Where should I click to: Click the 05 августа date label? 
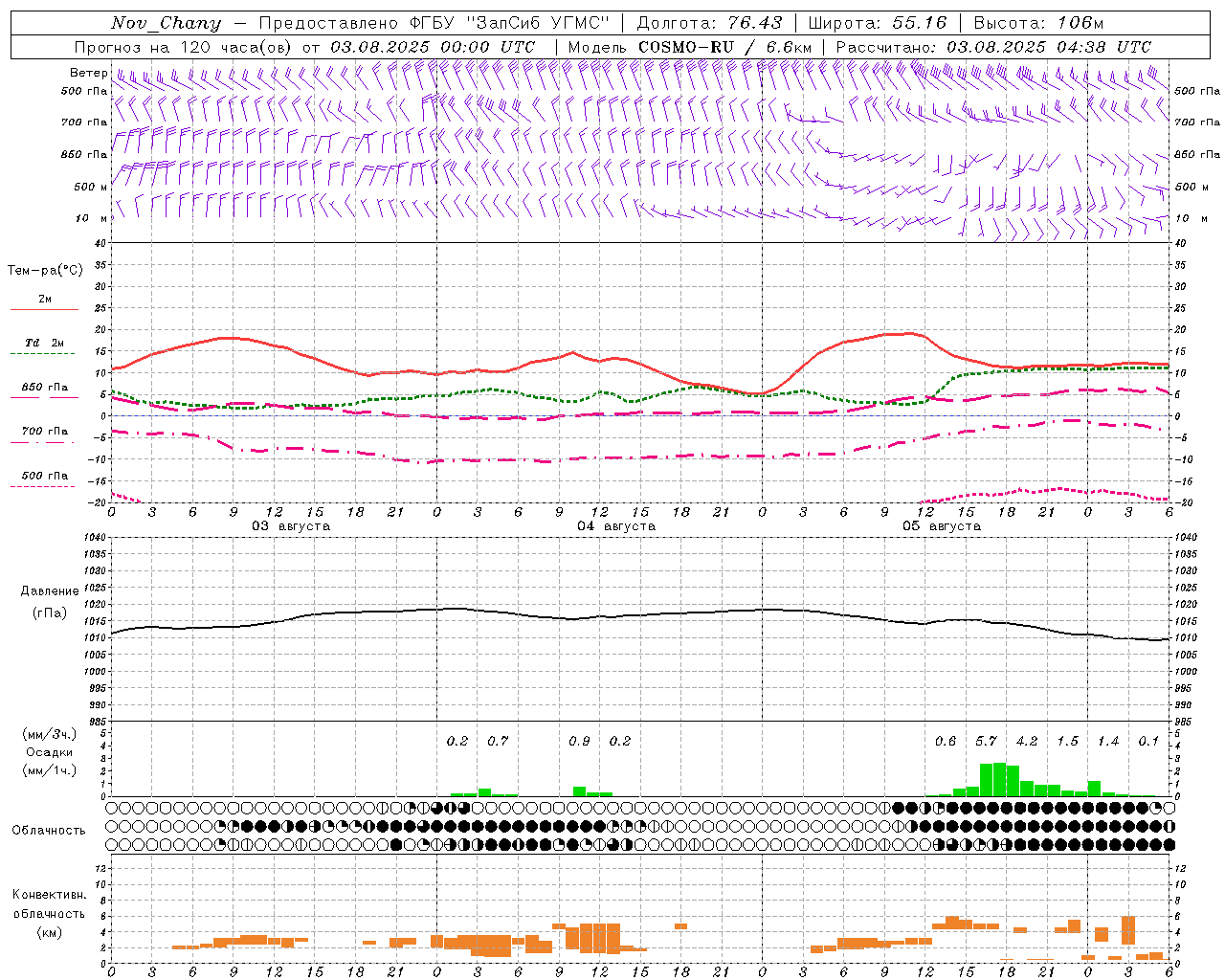[942, 526]
